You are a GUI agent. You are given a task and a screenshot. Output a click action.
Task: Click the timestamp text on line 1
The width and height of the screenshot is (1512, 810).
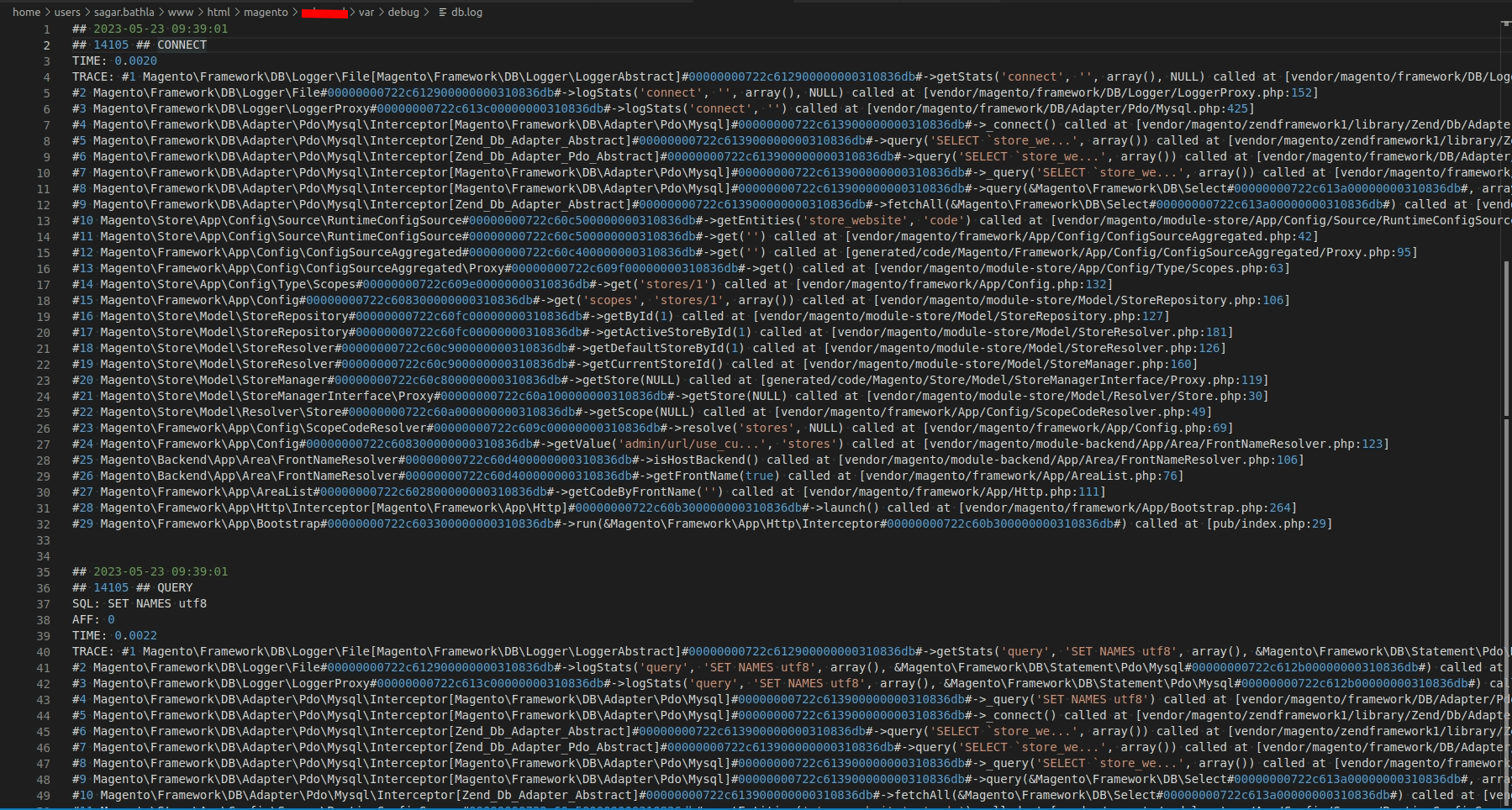coord(161,29)
